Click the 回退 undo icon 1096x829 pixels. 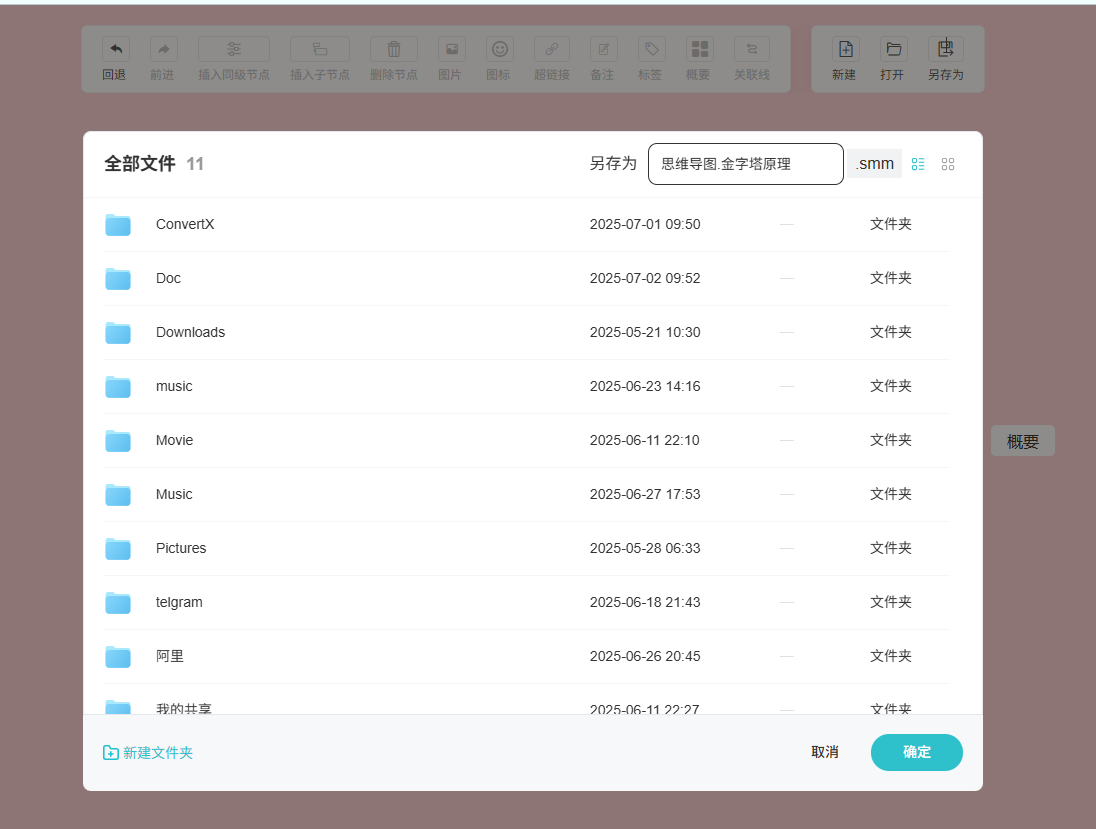[x=116, y=49]
